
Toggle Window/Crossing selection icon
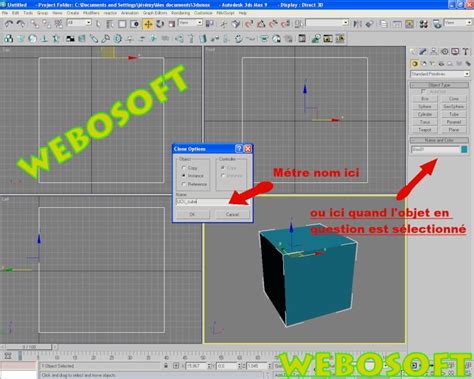[134, 24]
